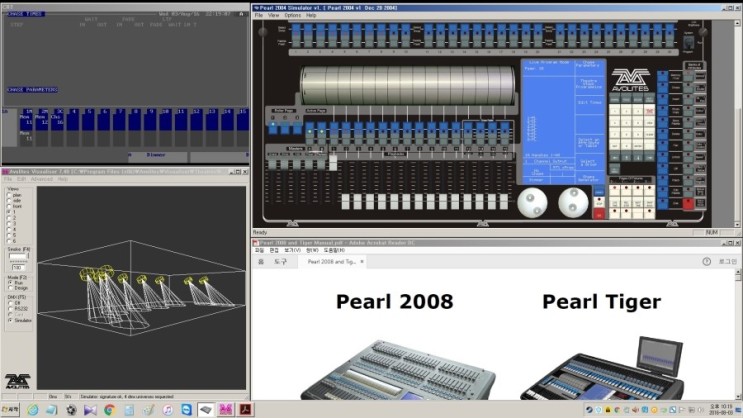Adjust the Smoke slider in Visualiser
The image size is (743, 418).
19,256
